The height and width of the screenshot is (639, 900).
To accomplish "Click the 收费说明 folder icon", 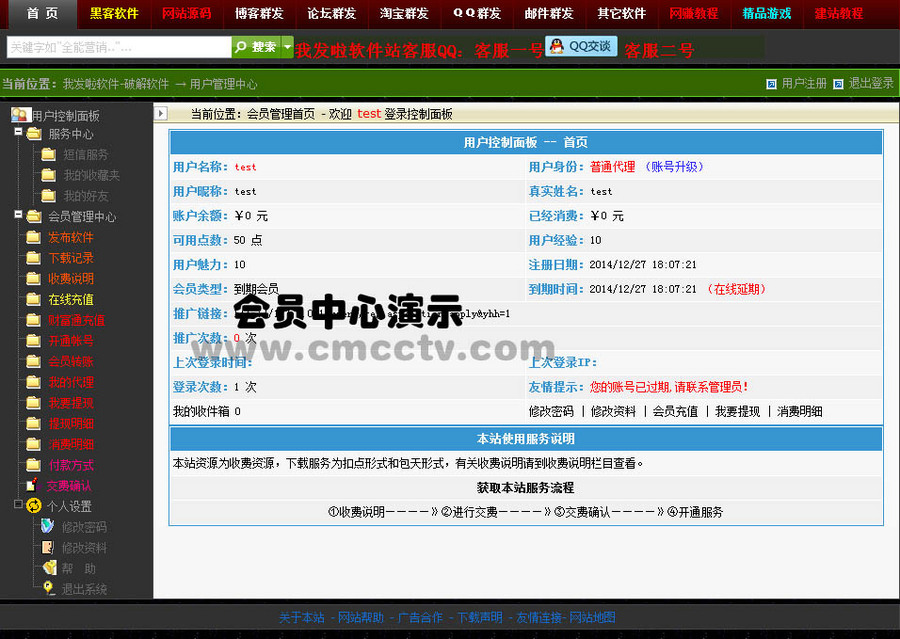I will click(x=34, y=278).
